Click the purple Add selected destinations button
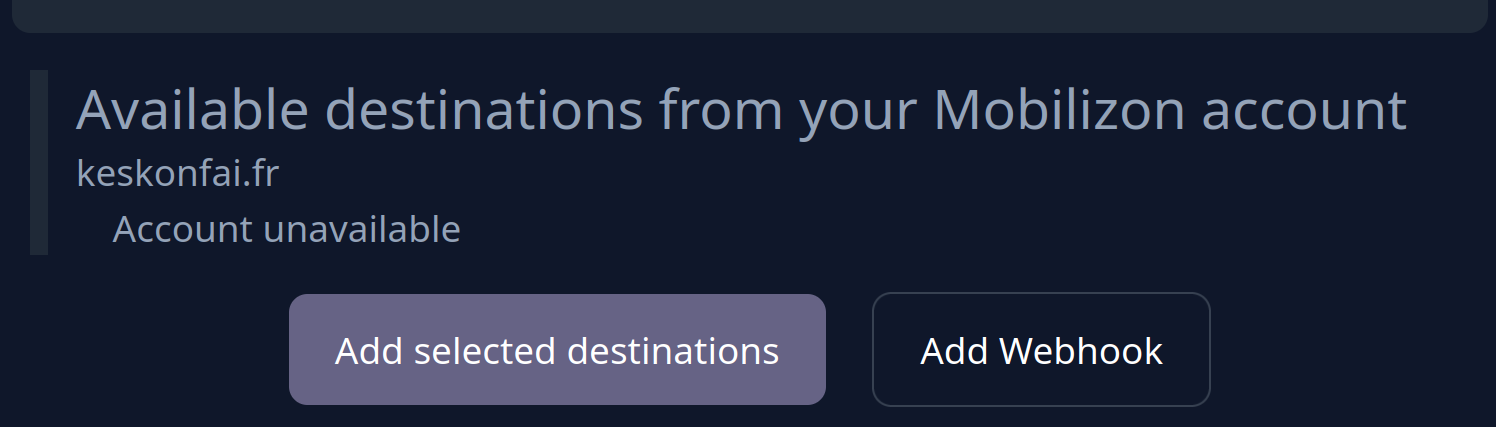 pyautogui.click(x=557, y=349)
